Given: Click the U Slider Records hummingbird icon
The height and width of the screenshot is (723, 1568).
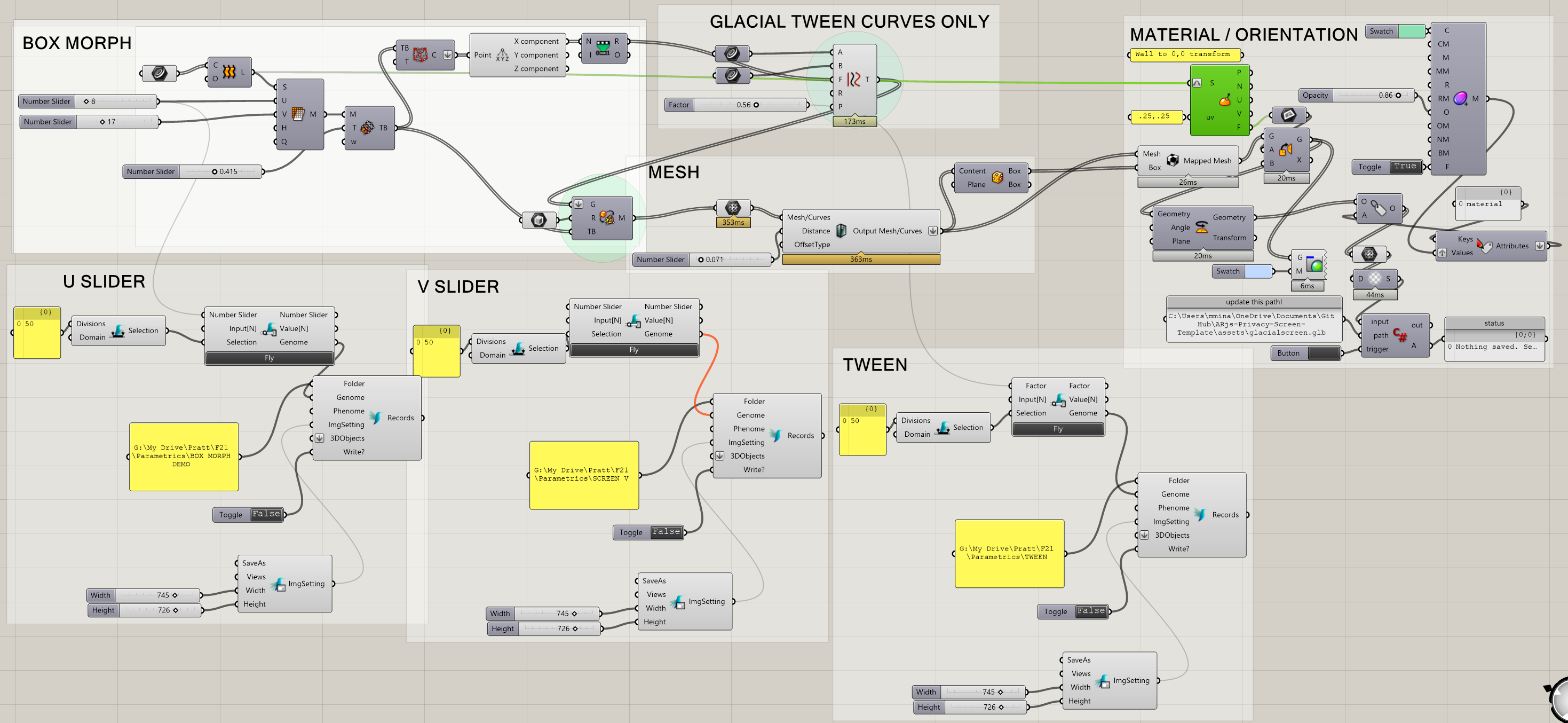Looking at the screenshot, I should (x=375, y=417).
